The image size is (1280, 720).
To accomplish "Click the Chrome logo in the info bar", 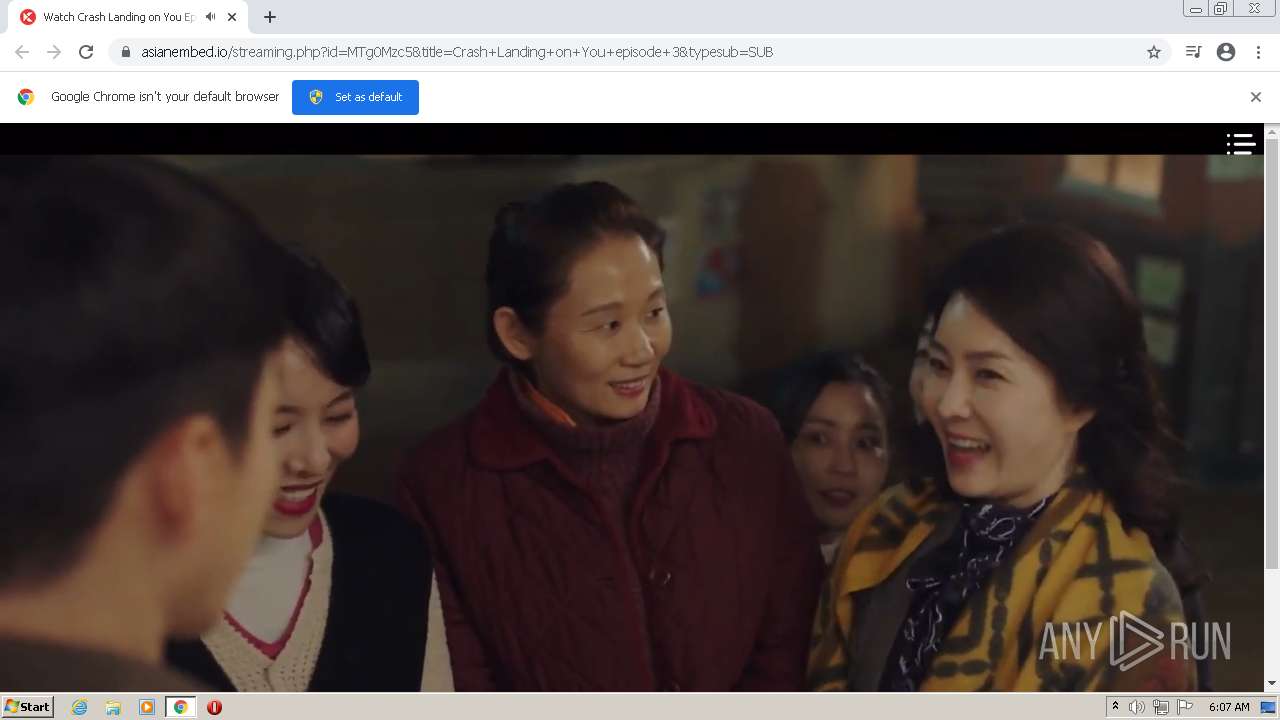I will pos(26,97).
